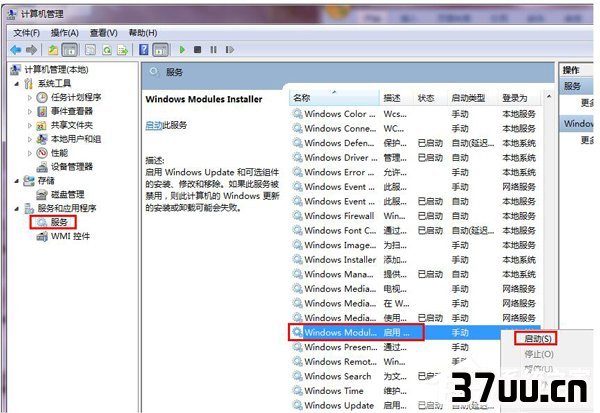Expand the 性能 node arrow
Image resolution: width=600 pixels, height=413 pixels.
coord(29,153)
